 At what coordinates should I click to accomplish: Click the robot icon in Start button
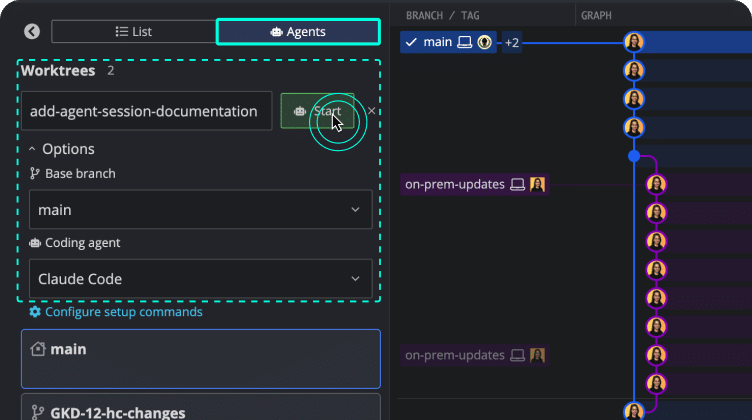(x=300, y=111)
